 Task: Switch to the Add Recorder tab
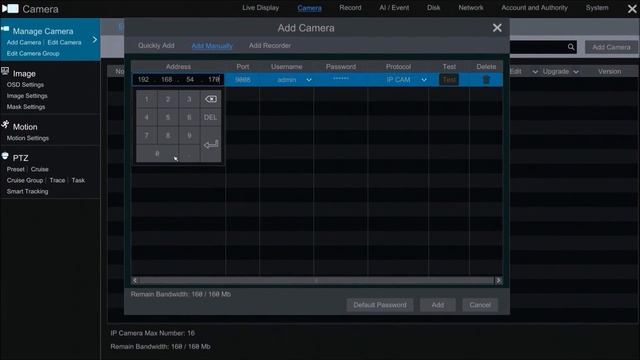(x=270, y=46)
